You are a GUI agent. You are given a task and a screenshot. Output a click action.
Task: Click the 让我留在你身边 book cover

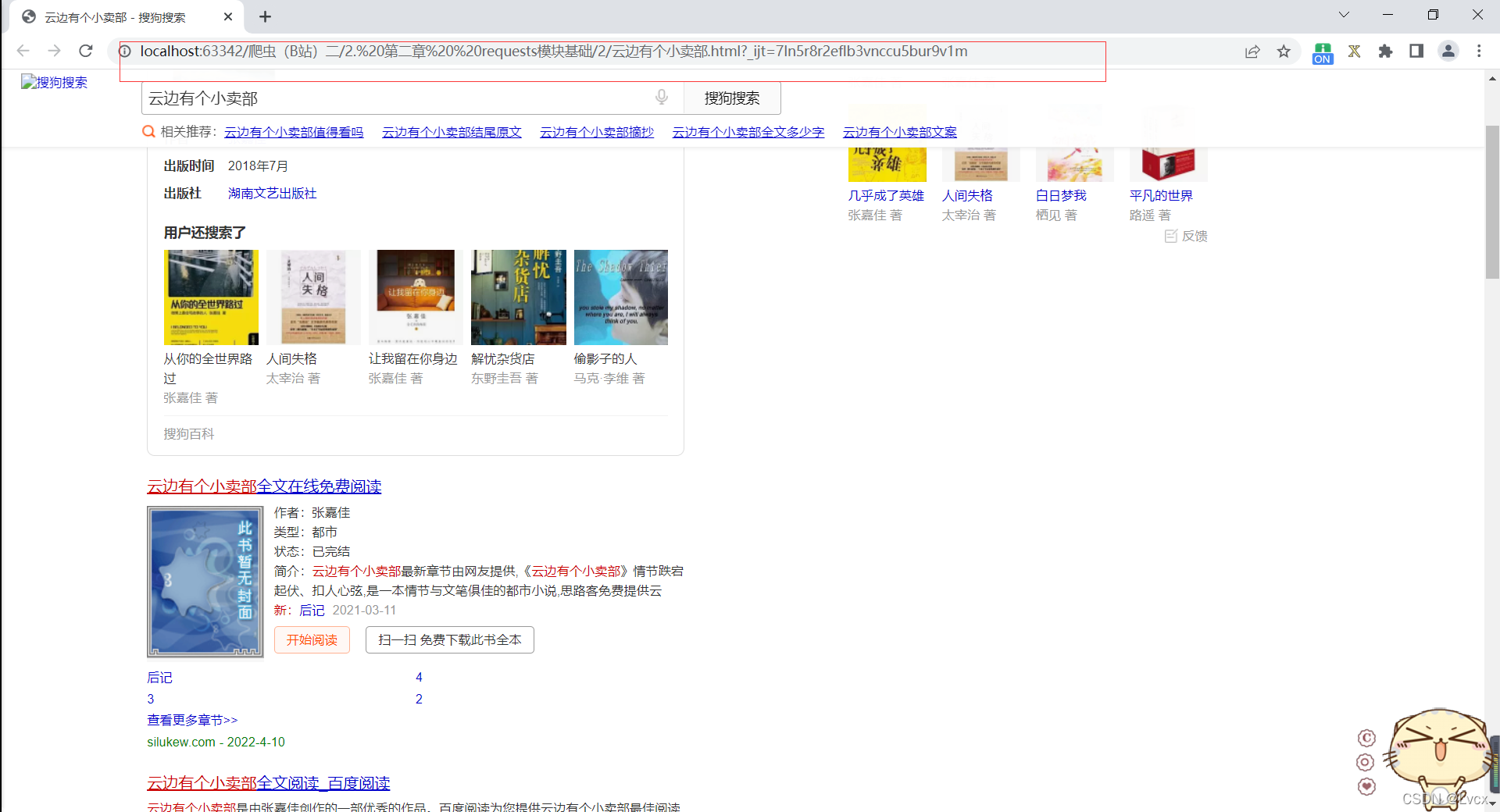[416, 297]
